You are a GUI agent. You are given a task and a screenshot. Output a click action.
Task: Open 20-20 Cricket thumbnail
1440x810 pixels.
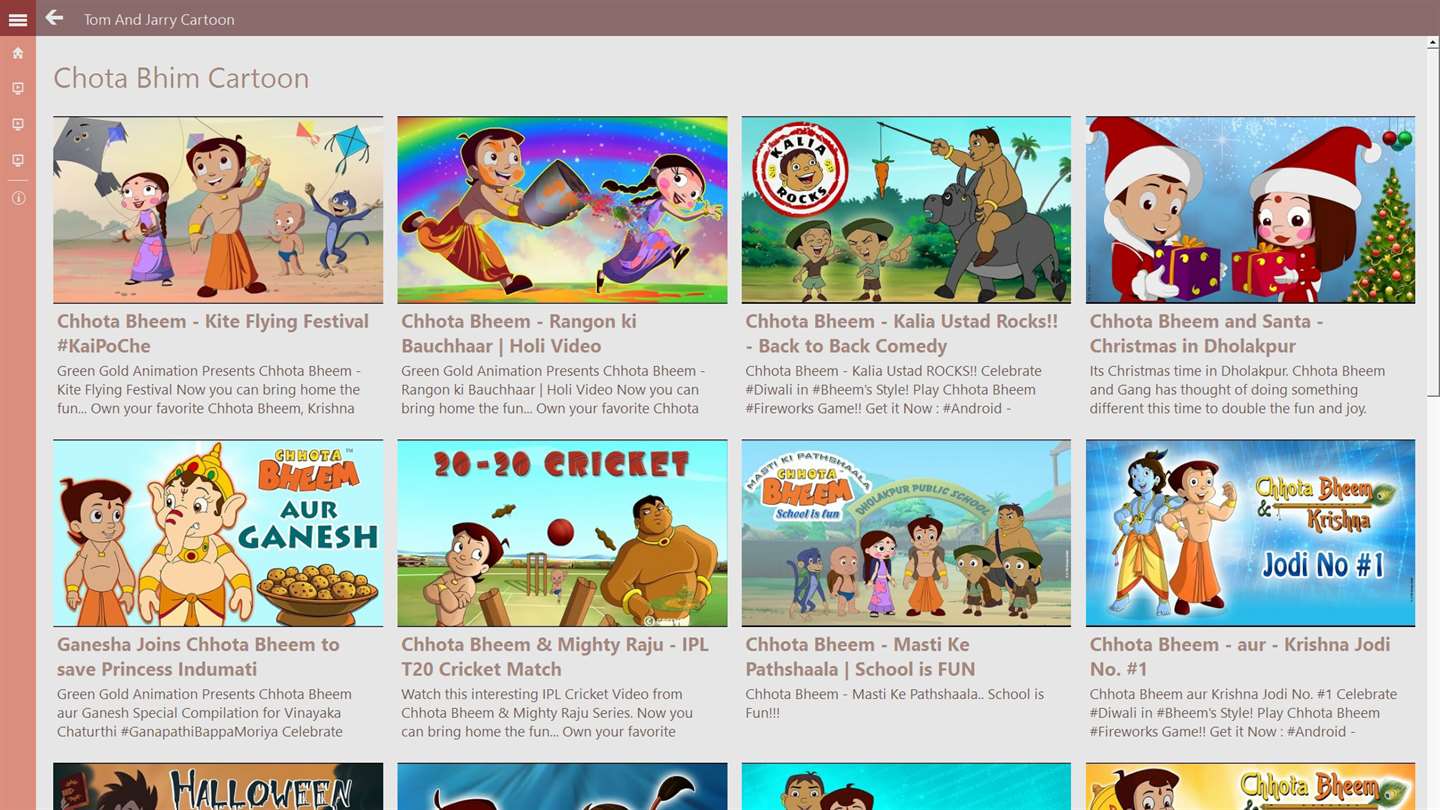562,533
